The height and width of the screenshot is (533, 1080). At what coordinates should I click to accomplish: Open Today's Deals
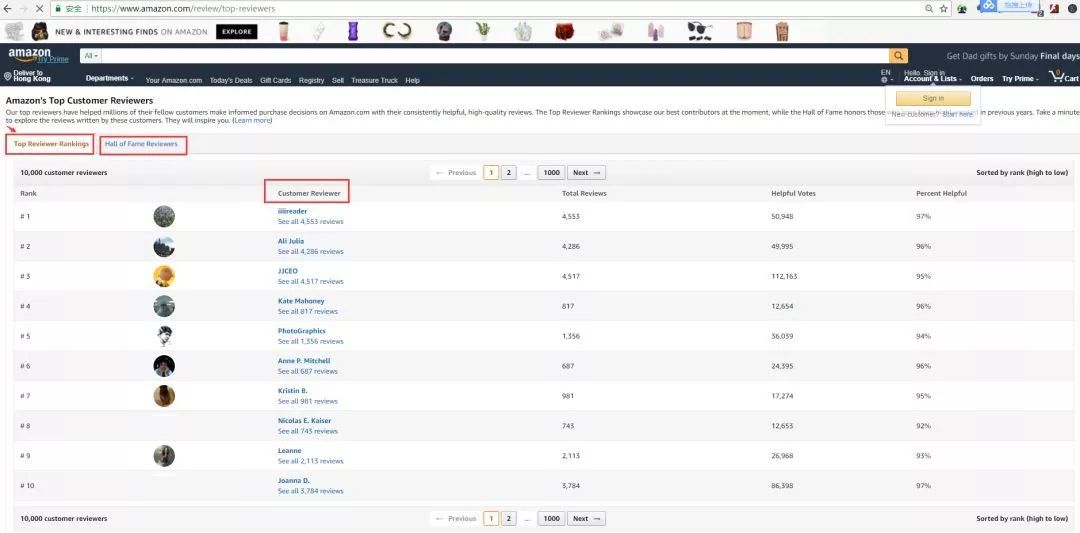(231, 81)
